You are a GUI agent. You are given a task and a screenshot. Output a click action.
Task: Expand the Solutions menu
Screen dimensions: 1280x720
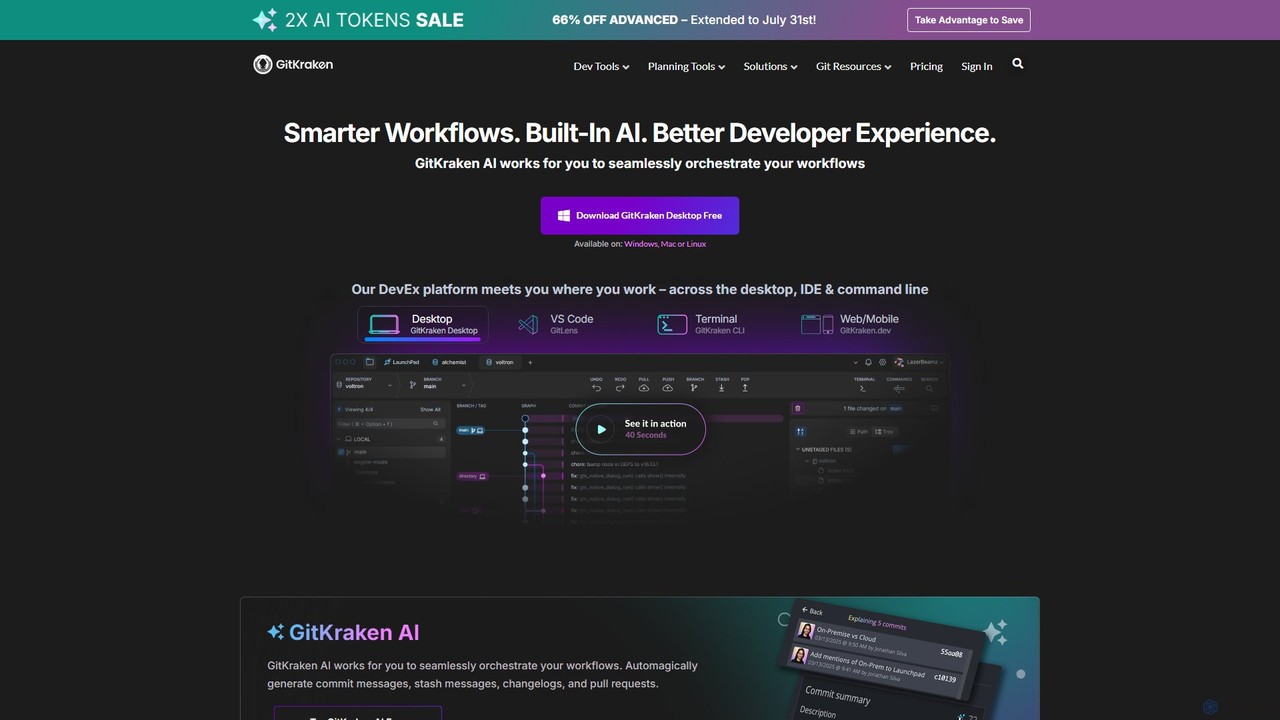pos(770,66)
